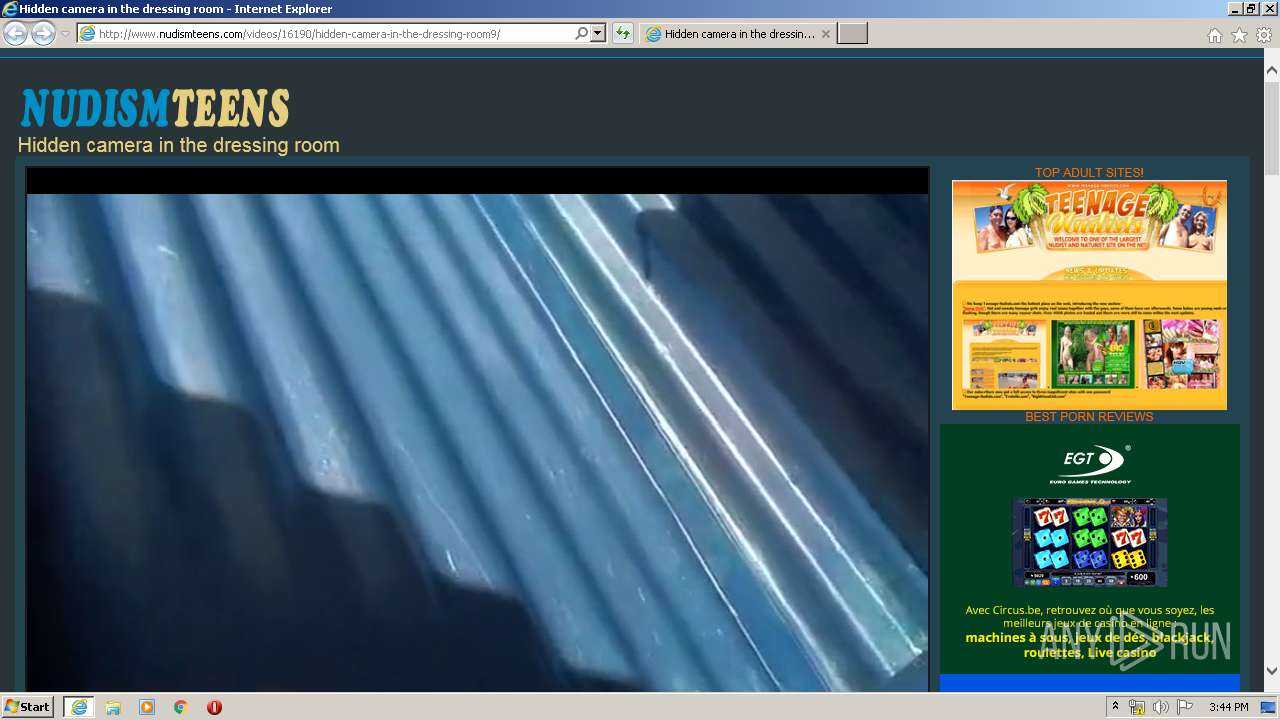This screenshot has height=720, width=1280.
Task: Open Favorites with the star icon
Action: (x=1239, y=35)
